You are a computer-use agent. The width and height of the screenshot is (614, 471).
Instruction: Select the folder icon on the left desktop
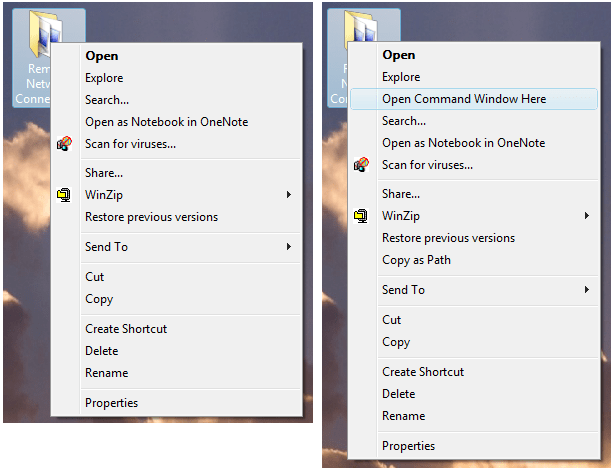[44, 31]
